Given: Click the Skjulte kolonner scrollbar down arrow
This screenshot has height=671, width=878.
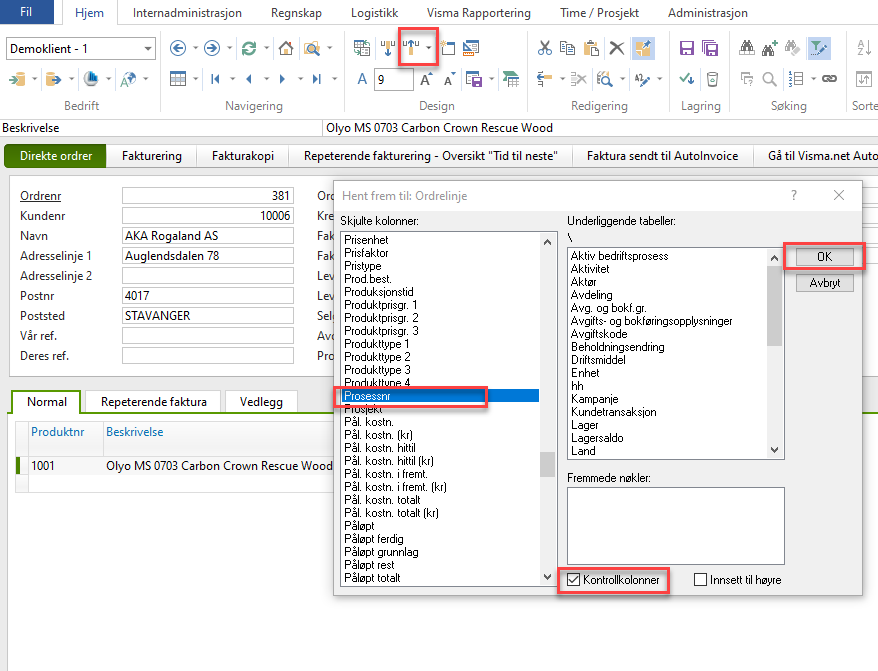Looking at the screenshot, I should 548,577.
